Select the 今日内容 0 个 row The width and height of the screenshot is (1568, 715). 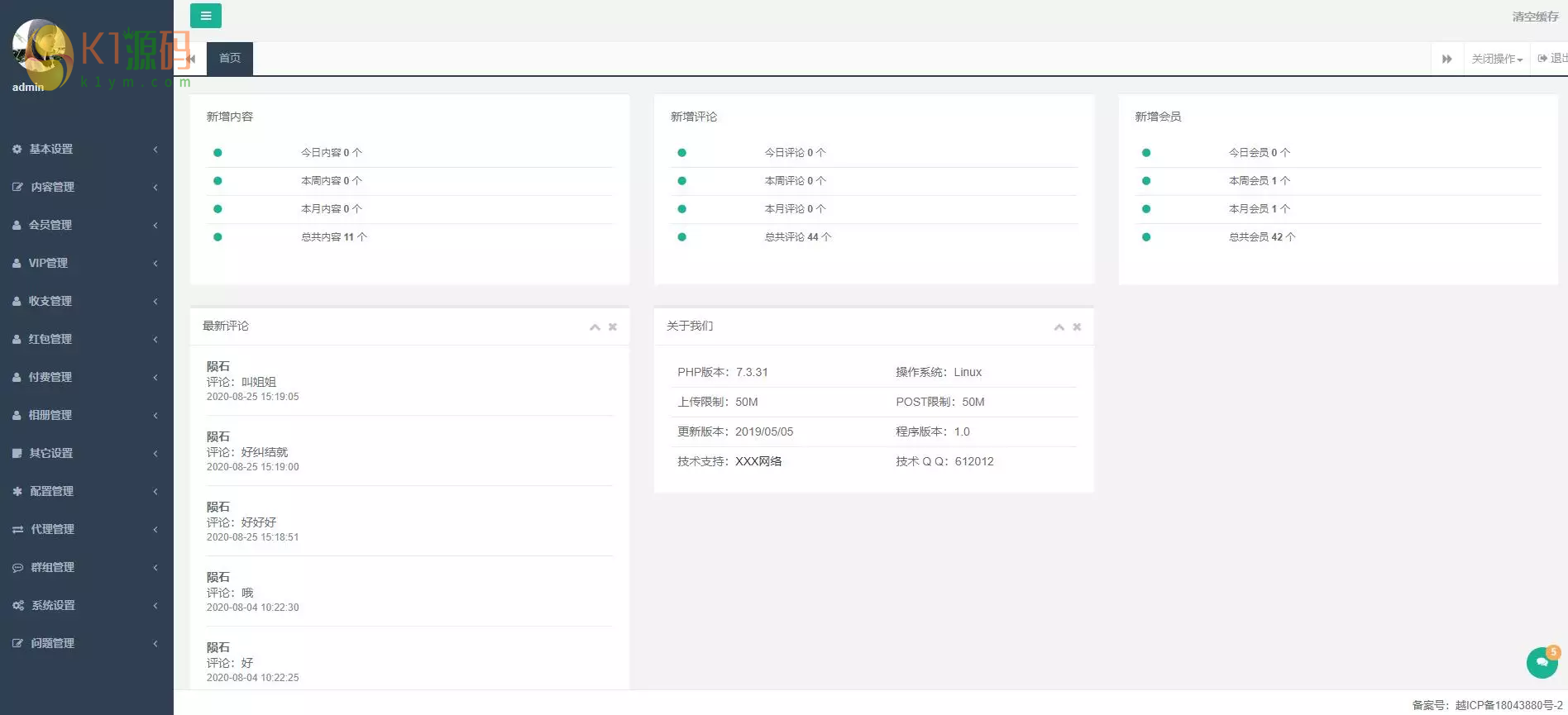409,153
